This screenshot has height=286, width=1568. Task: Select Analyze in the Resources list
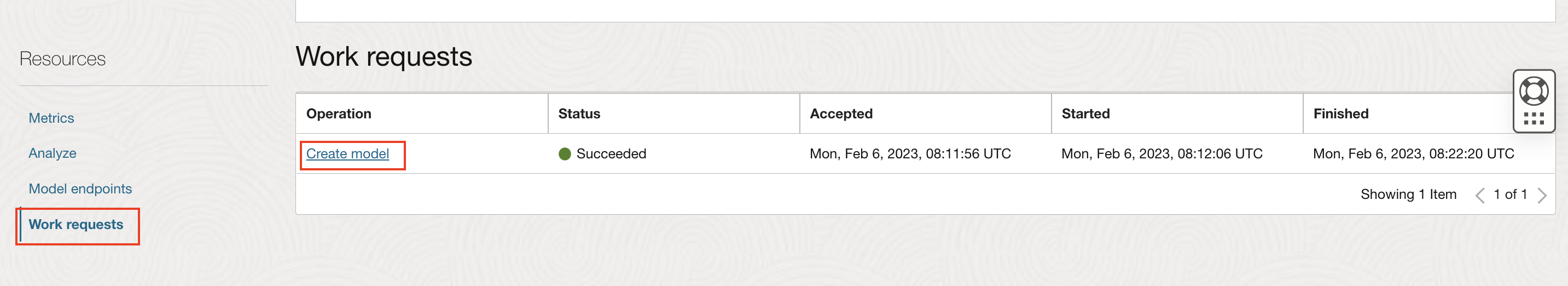point(53,153)
